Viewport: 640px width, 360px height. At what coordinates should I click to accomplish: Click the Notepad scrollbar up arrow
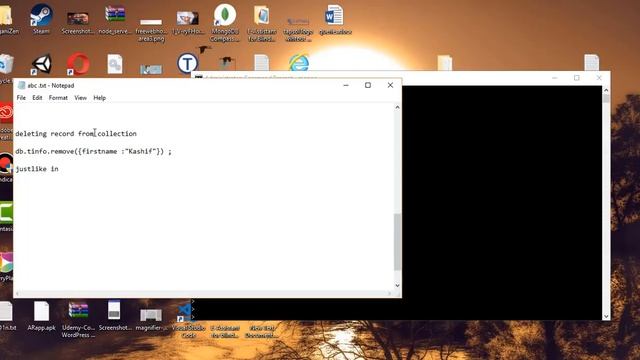click(397, 107)
